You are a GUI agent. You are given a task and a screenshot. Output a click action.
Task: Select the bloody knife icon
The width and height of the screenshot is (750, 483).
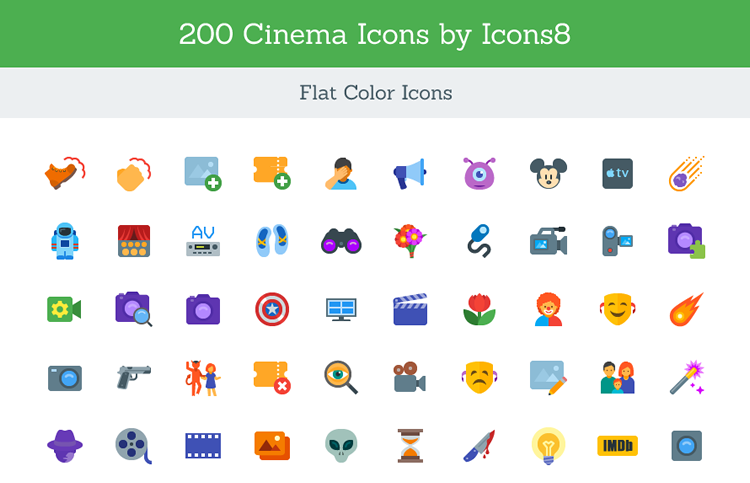479,445
